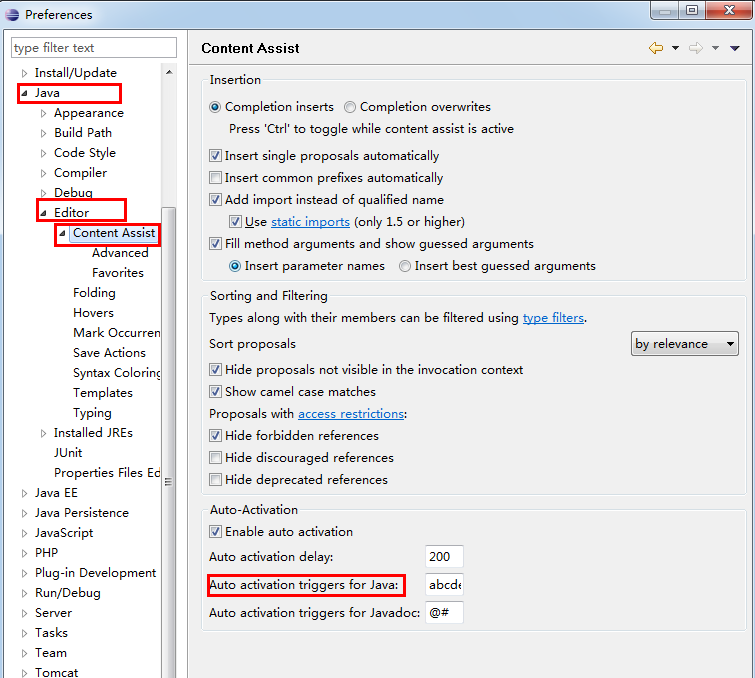Image resolution: width=755 pixels, height=678 pixels.
Task: Click the forward navigation arrow icon
Action: [x=695, y=48]
